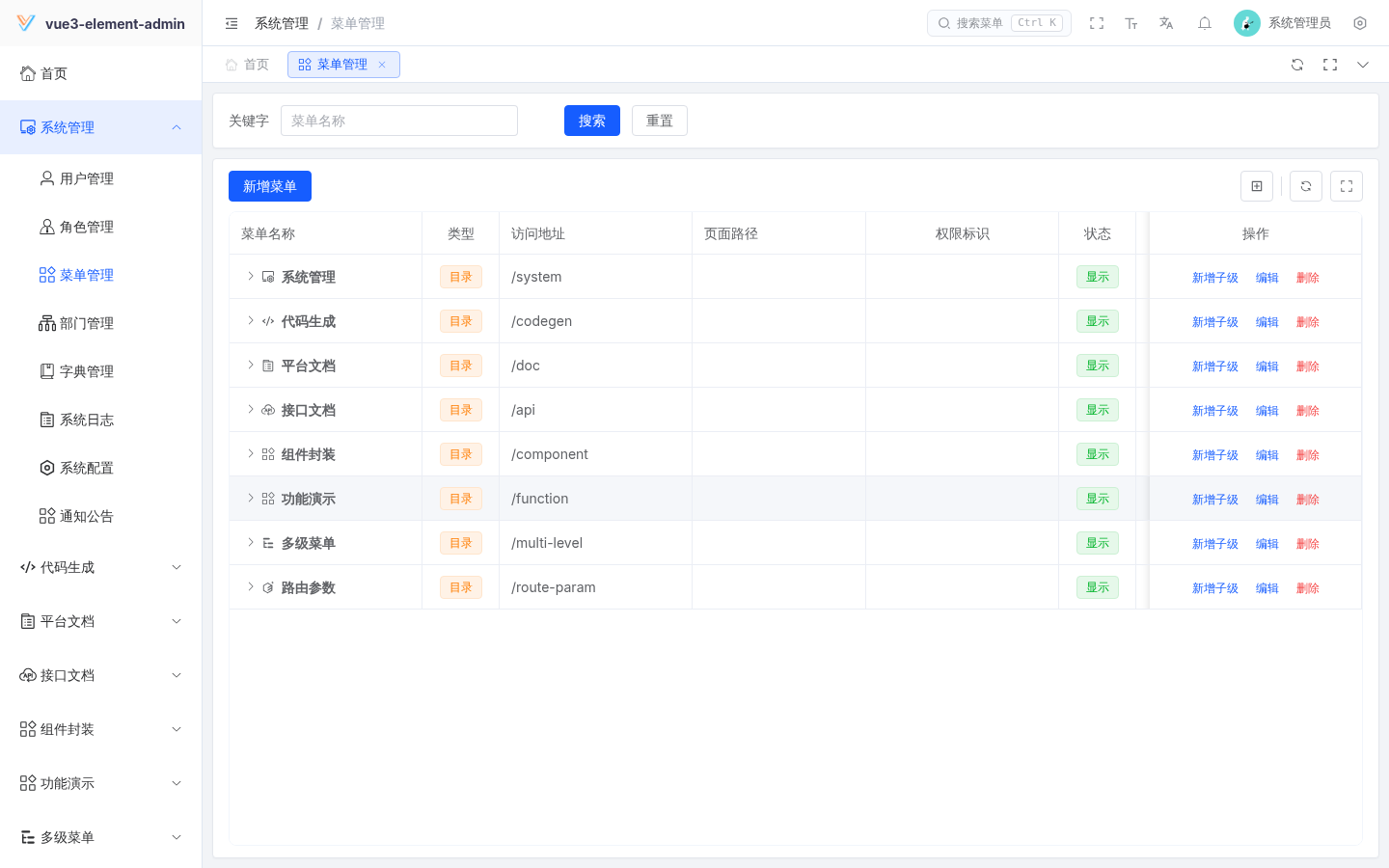Viewport: 1389px width, 868px height.
Task: Open the font size switcher icon
Action: coord(1131,23)
